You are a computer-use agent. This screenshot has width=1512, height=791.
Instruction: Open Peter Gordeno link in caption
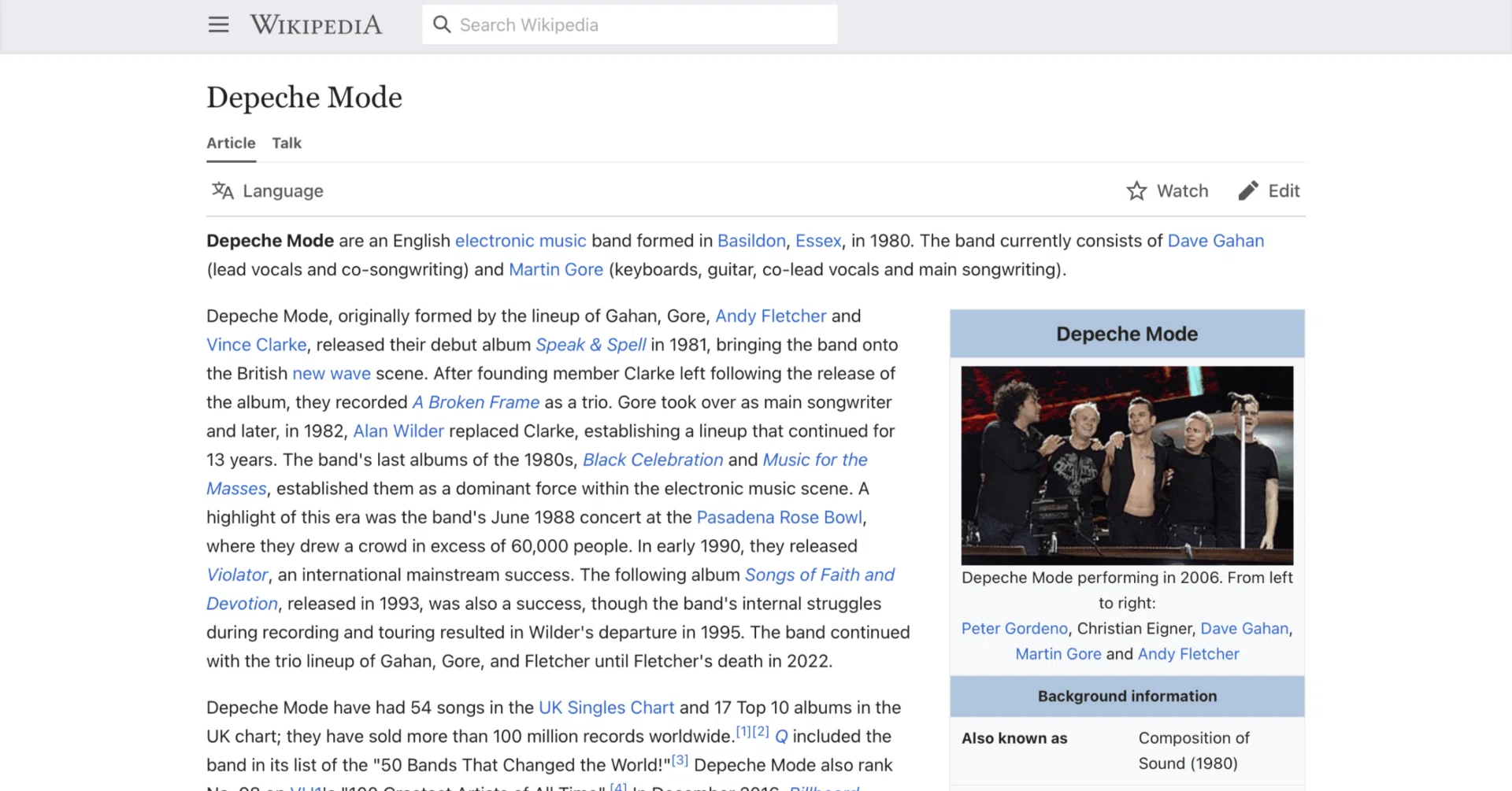point(1014,629)
